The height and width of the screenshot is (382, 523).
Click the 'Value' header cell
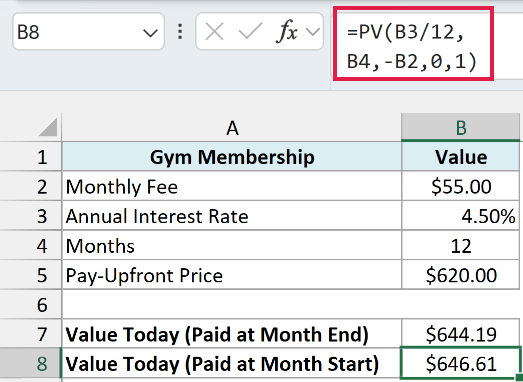[x=461, y=157]
